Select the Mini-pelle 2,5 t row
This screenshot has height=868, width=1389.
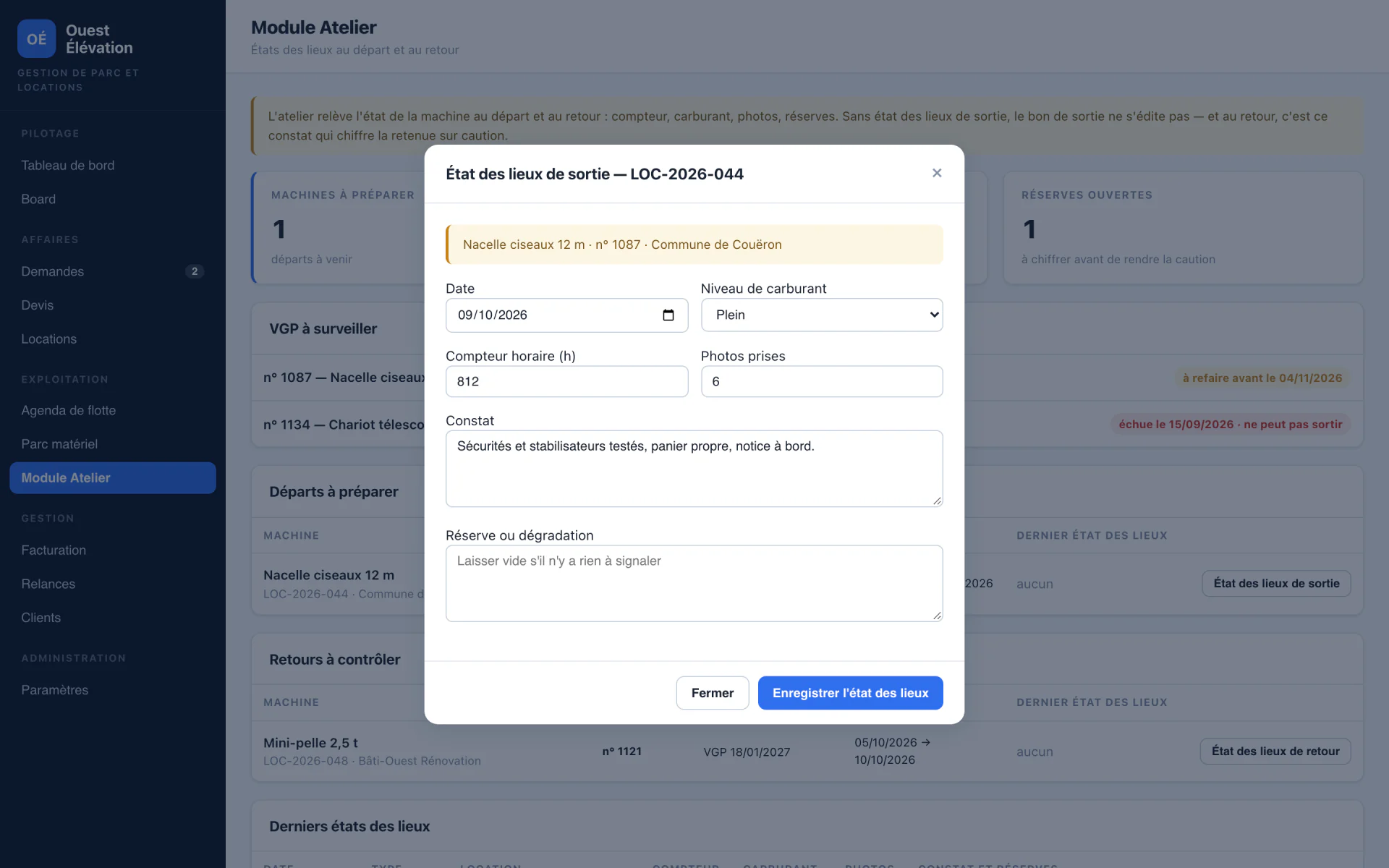(x=807, y=752)
